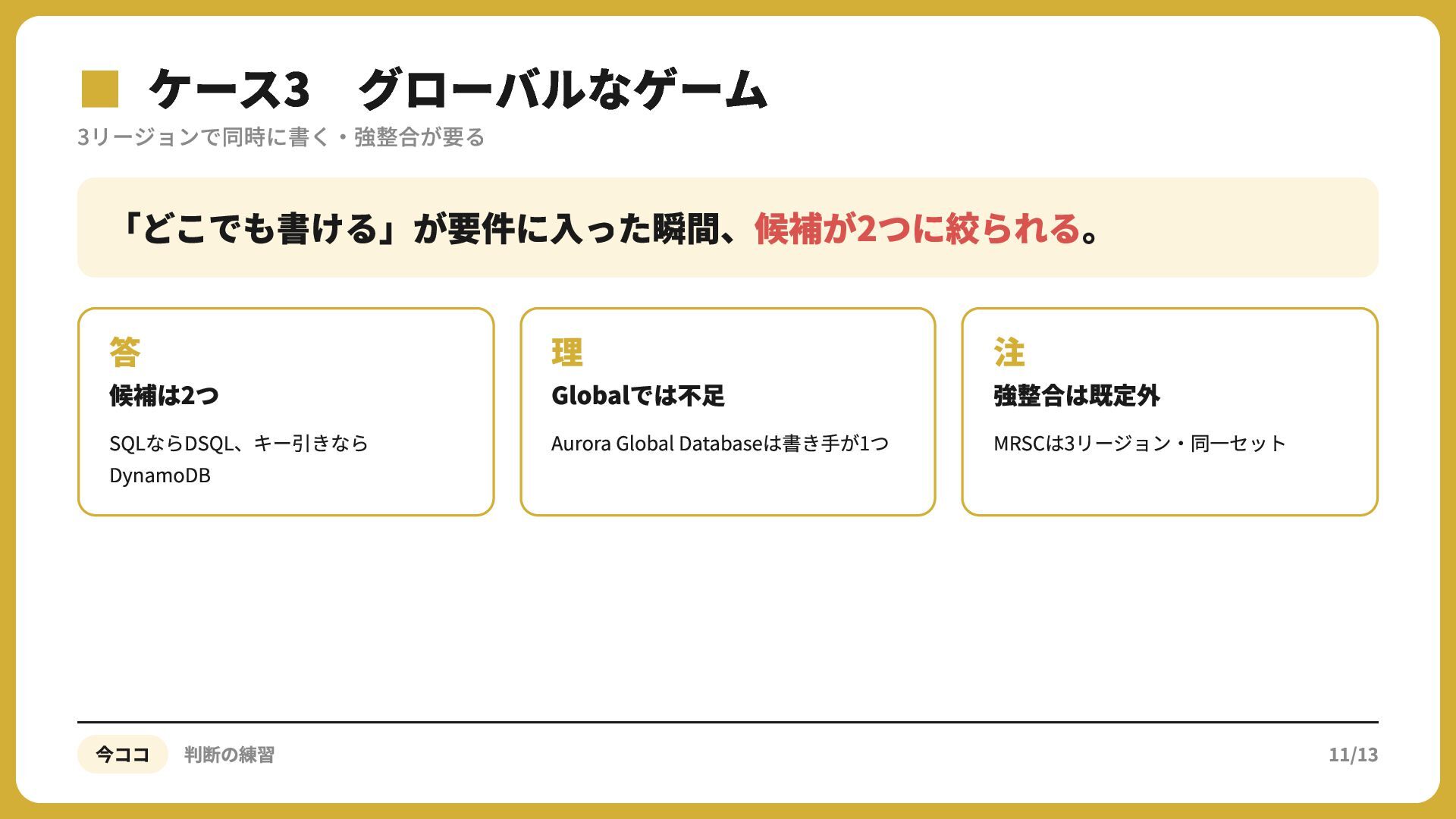Select the Globalでは不足 card heading
The height and width of the screenshot is (819, 1456).
tap(638, 395)
